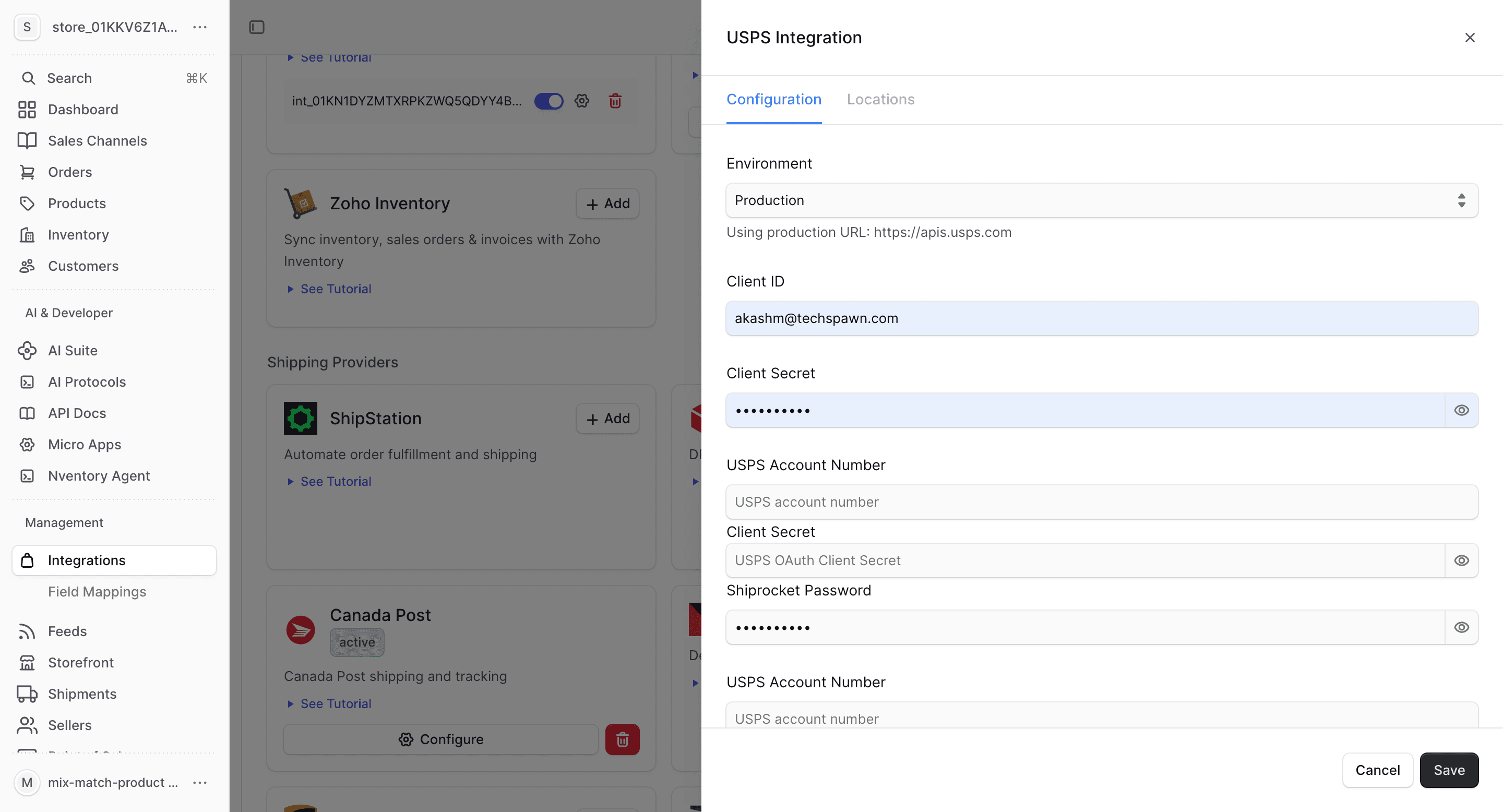This screenshot has height=812, width=1503.
Task: Open Storefront page
Action: [x=114, y=663]
